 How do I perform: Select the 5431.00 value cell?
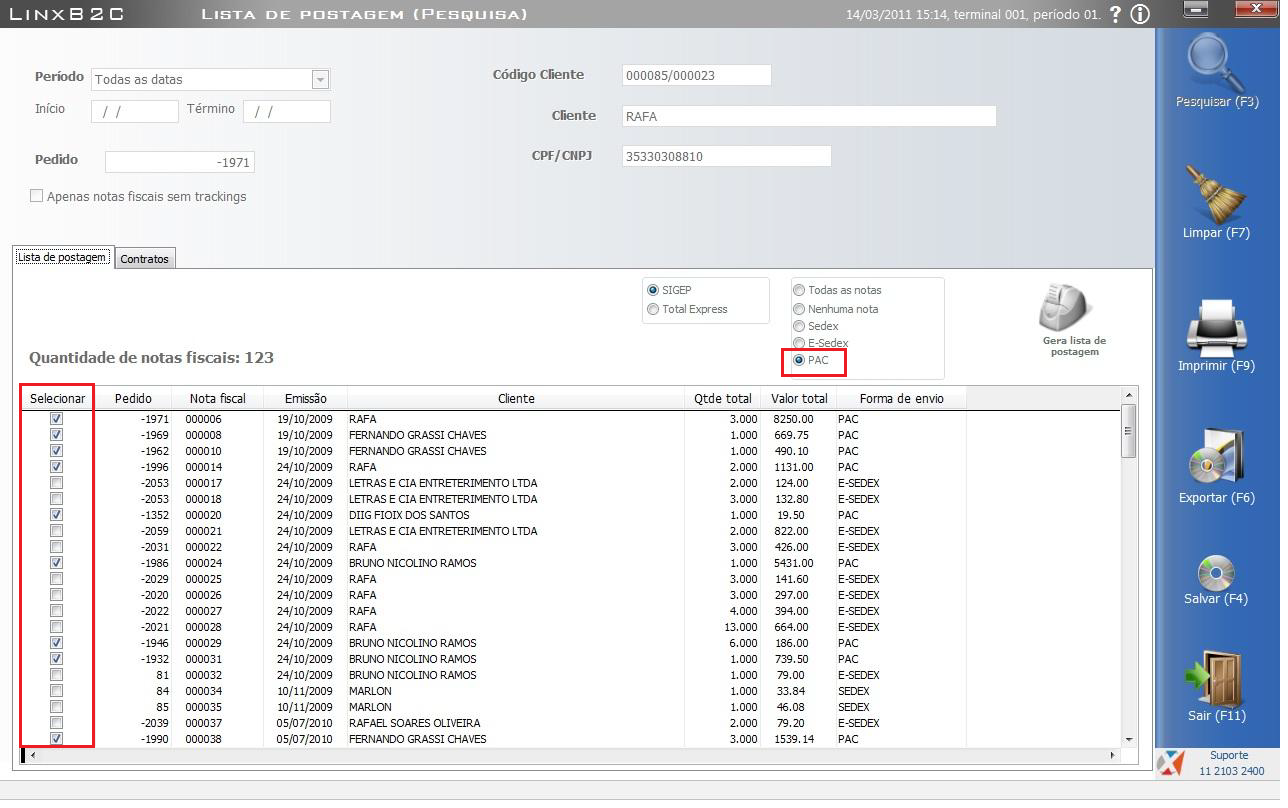(x=794, y=563)
